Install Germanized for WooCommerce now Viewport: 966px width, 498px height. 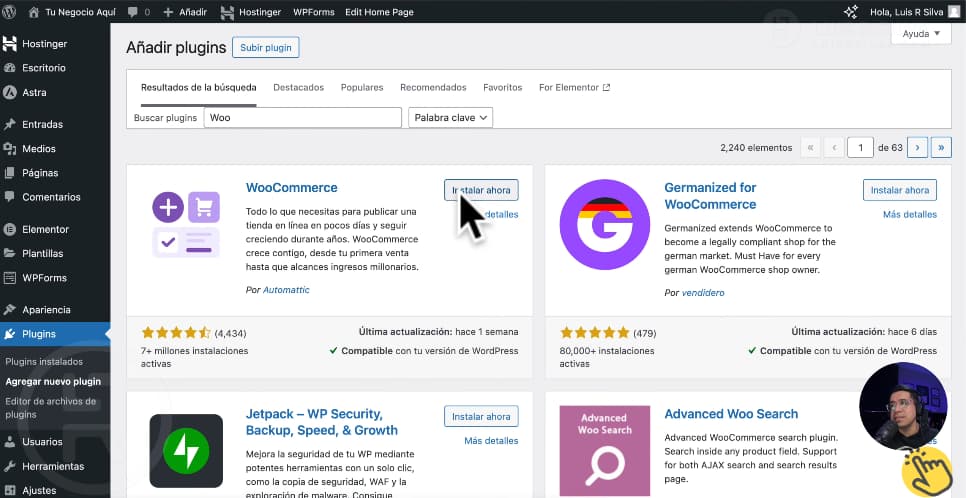(899, 190)
